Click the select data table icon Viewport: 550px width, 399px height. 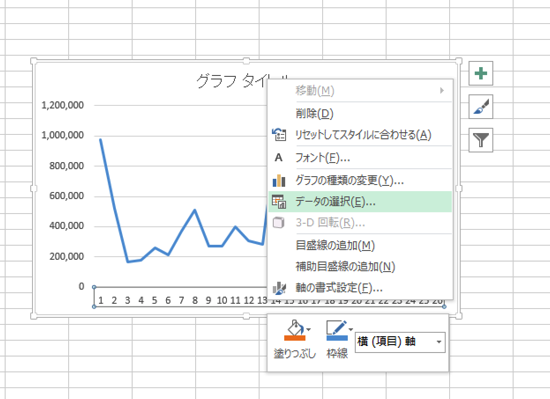pyautogui.click(x=279, y=202)
